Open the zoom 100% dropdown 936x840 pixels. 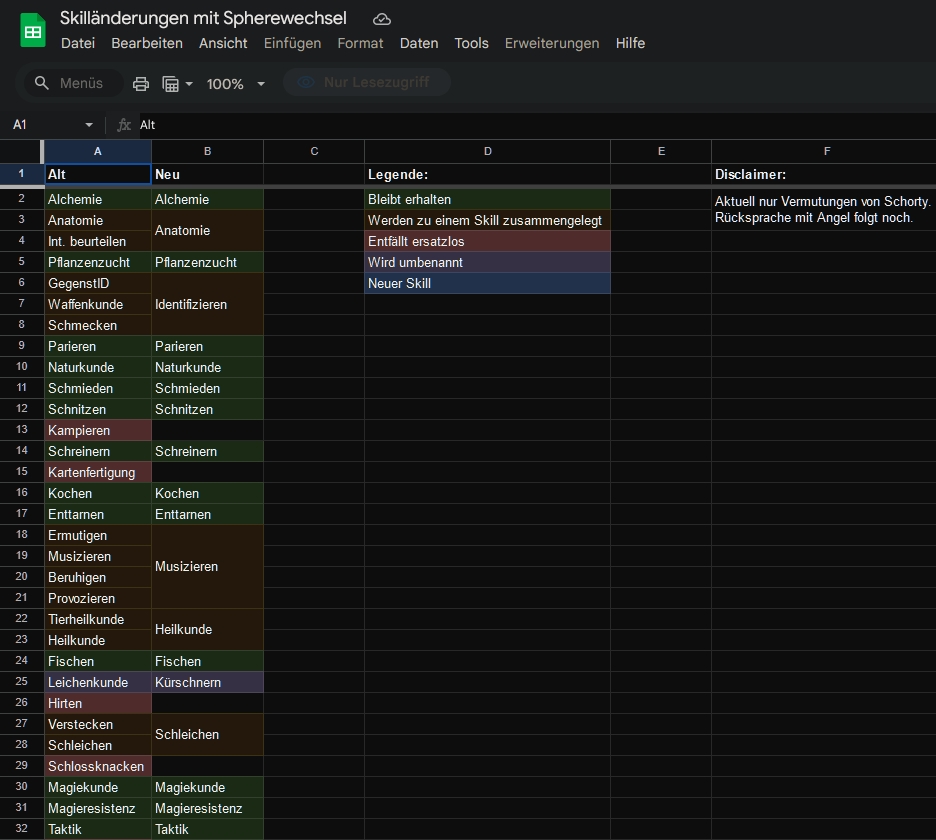(236, 84)
